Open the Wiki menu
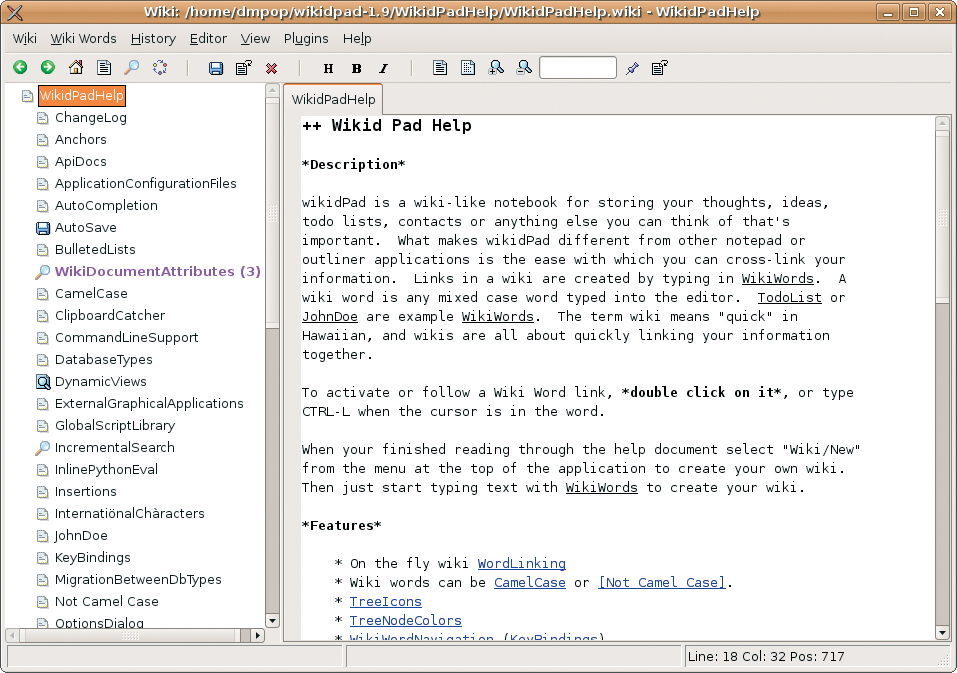Viewport: 957px width, 673px height. (24, 38)
